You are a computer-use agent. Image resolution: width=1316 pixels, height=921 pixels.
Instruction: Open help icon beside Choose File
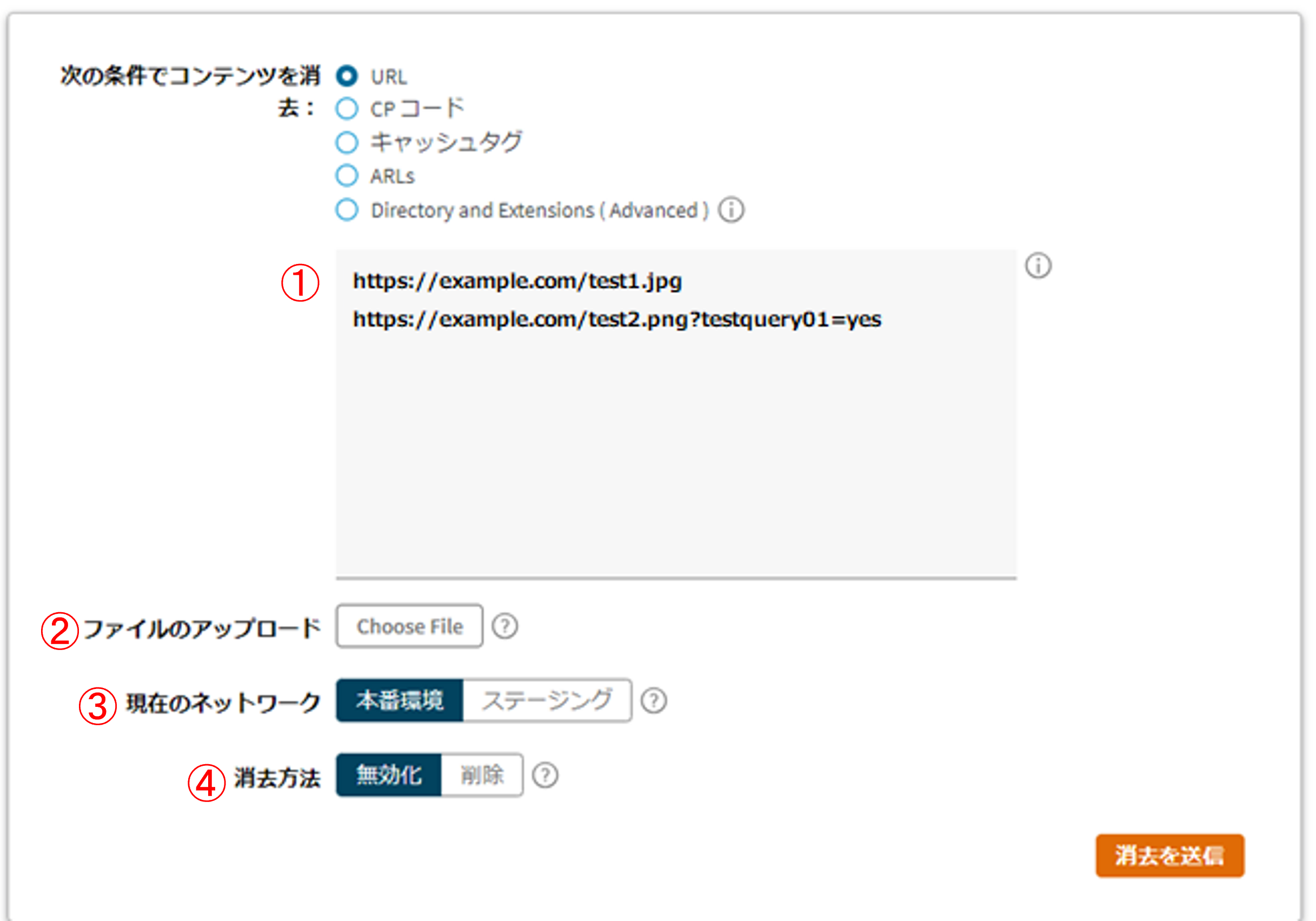pos(505,626)
